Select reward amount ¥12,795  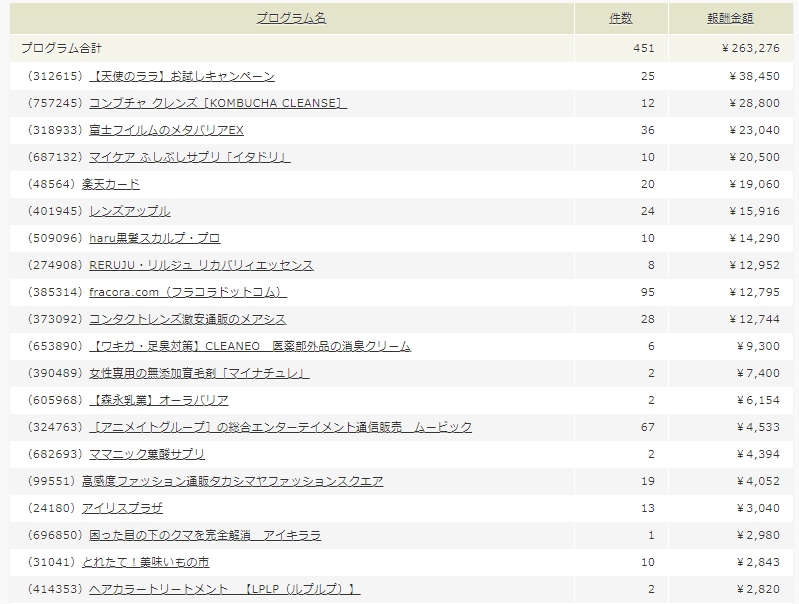pyautogui.click(x=754, y=293)
